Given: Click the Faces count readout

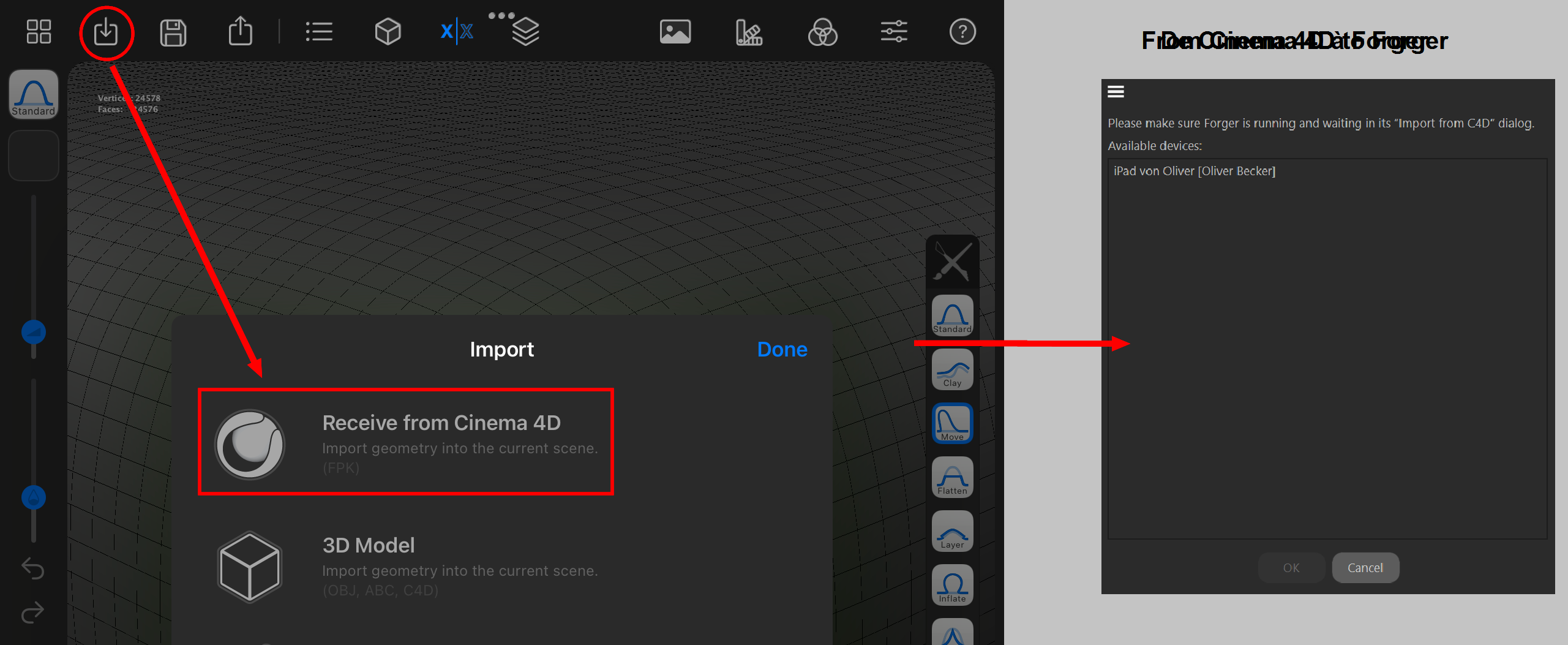Looking at the screenshot, I should [x=128, y=109].
